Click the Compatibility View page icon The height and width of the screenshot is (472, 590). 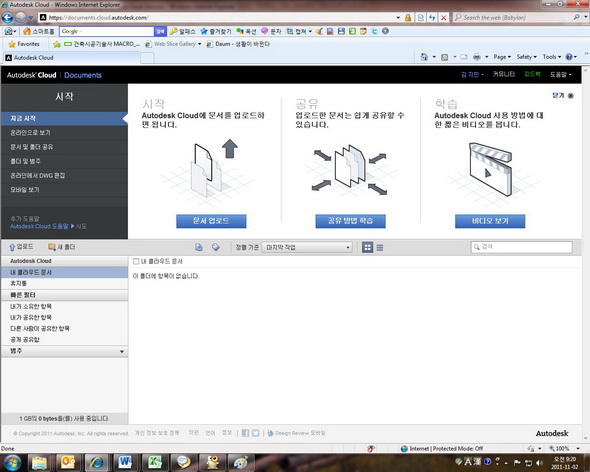(421, 17)
